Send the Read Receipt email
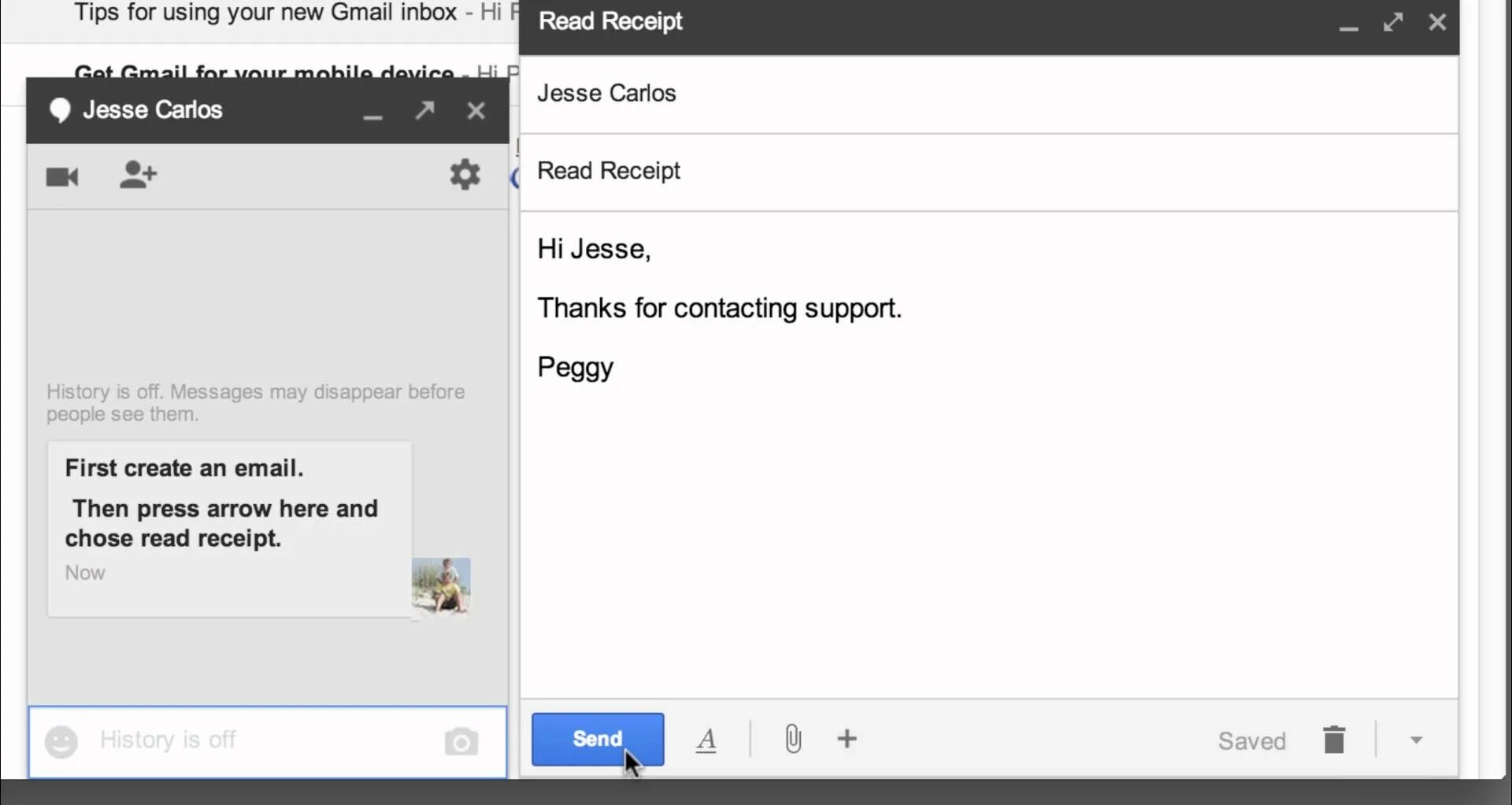Viewport: 1512px width, 805px height. pyautogui.click(x=597, y=739)
